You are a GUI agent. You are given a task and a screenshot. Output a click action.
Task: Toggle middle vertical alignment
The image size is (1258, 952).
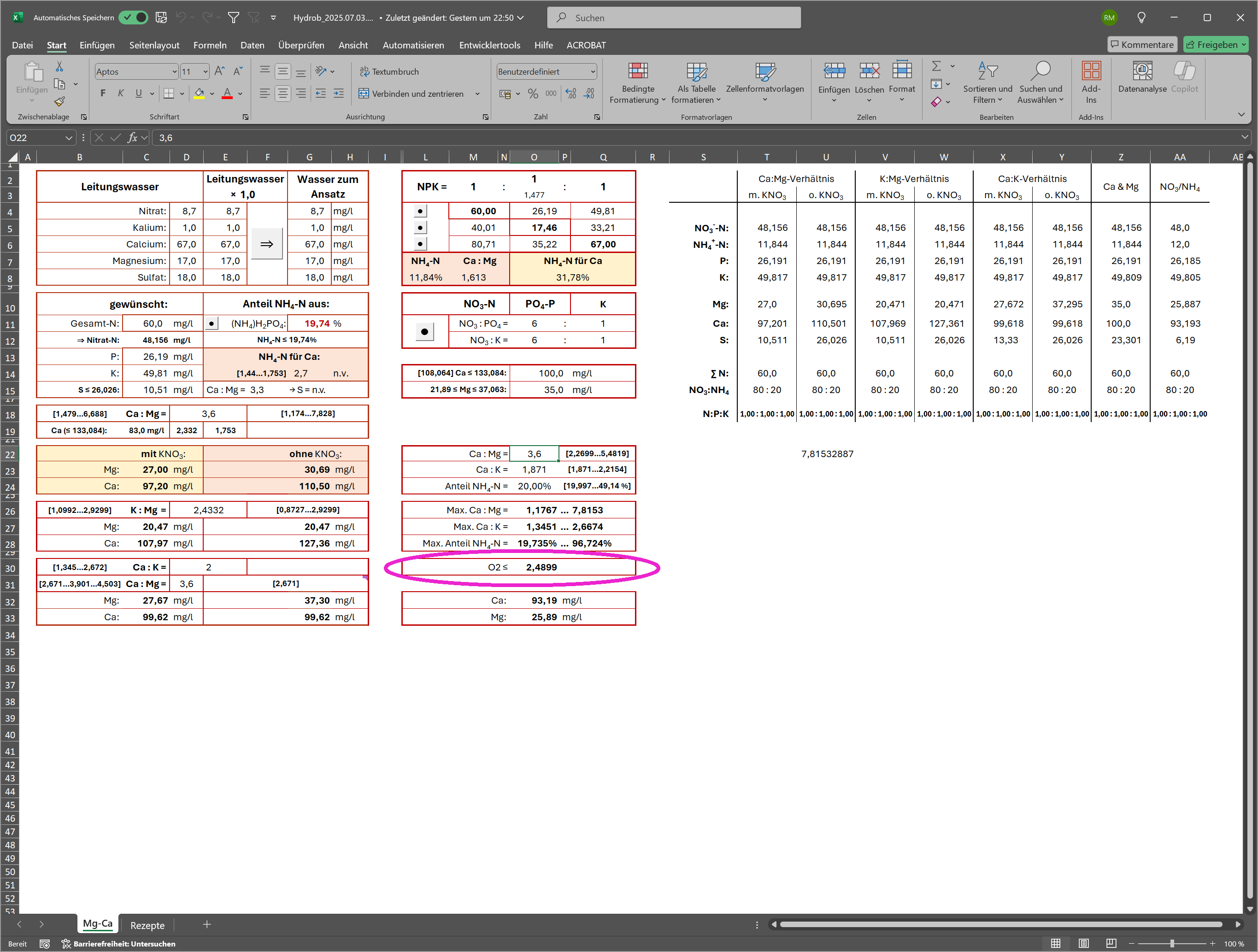tap(282, 71)
